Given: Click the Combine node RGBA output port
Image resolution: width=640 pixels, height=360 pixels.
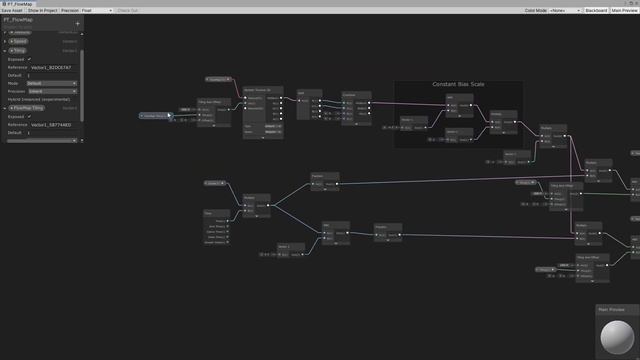Looking at the screenshot, I should pos(369,103).
